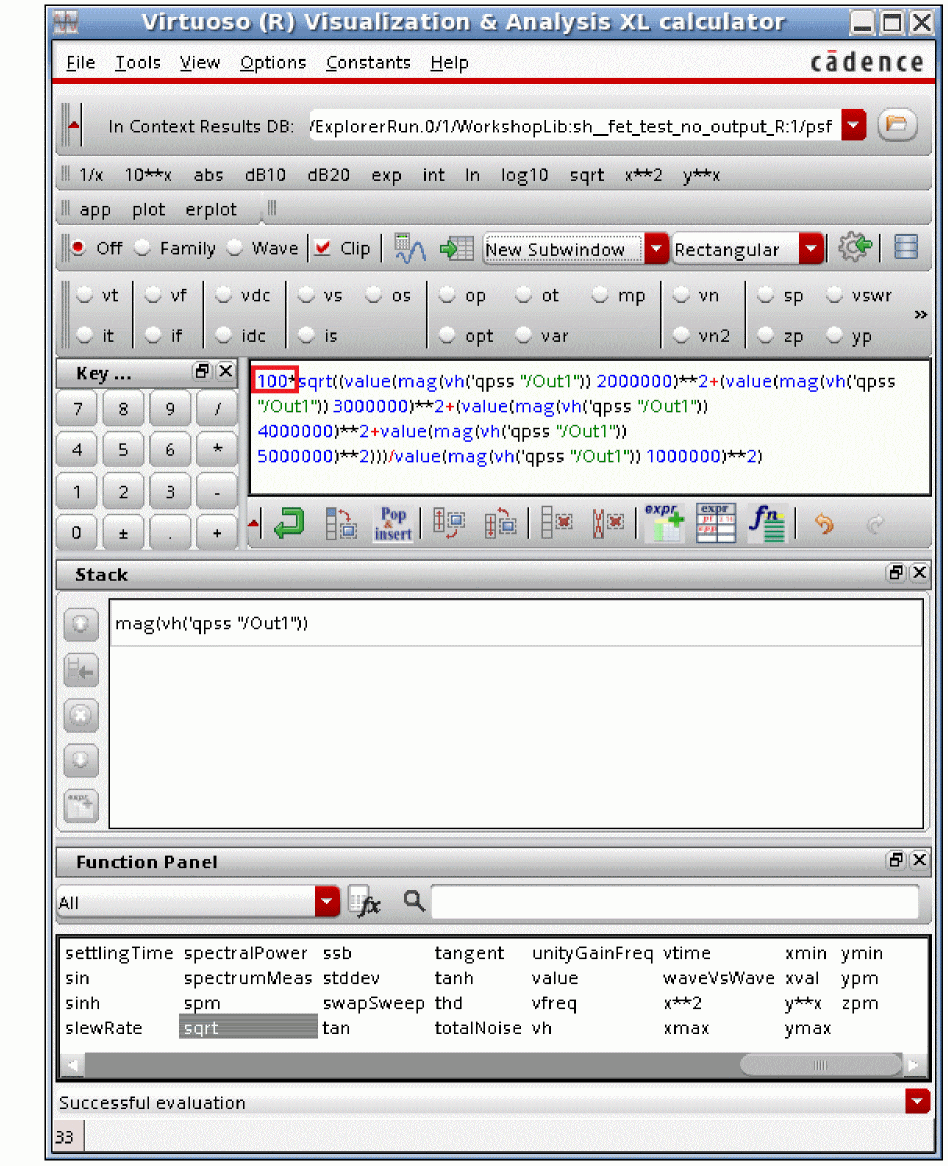This screenshot has width=948, height=1166.
Task: Click the send-to-table icon with green arrow
Action: pos(457,248)
